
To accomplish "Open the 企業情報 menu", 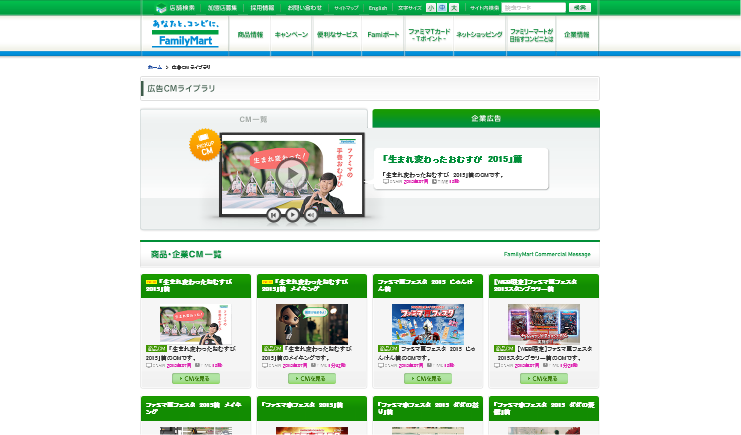I will (x=577, y=35).
